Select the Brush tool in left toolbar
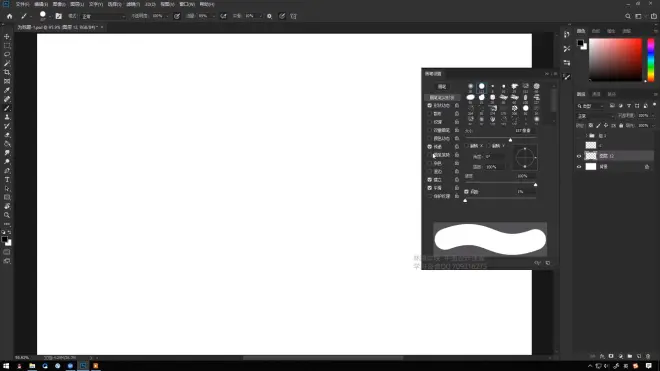 pos(7,108)
